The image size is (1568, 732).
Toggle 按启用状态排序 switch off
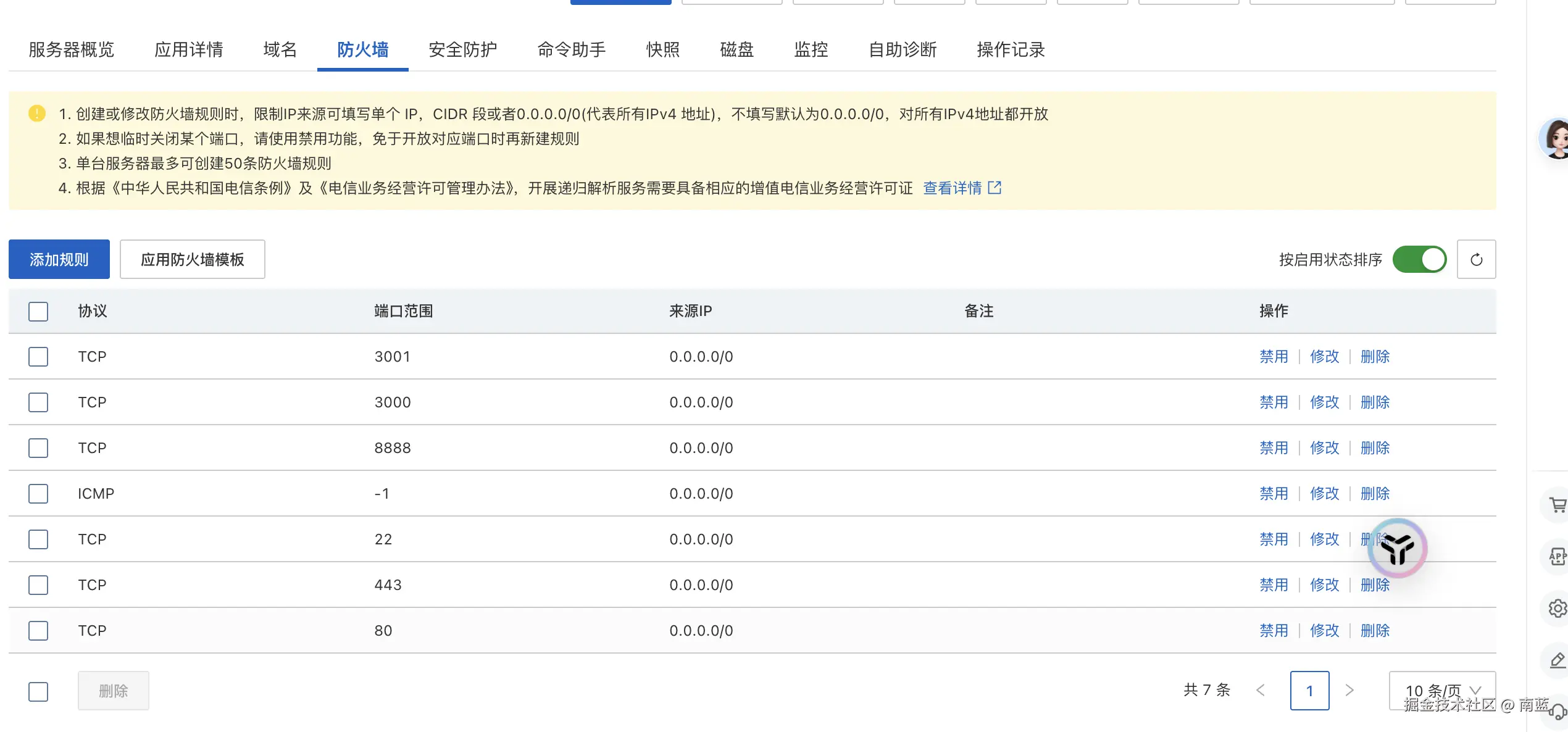(1419, 259)
